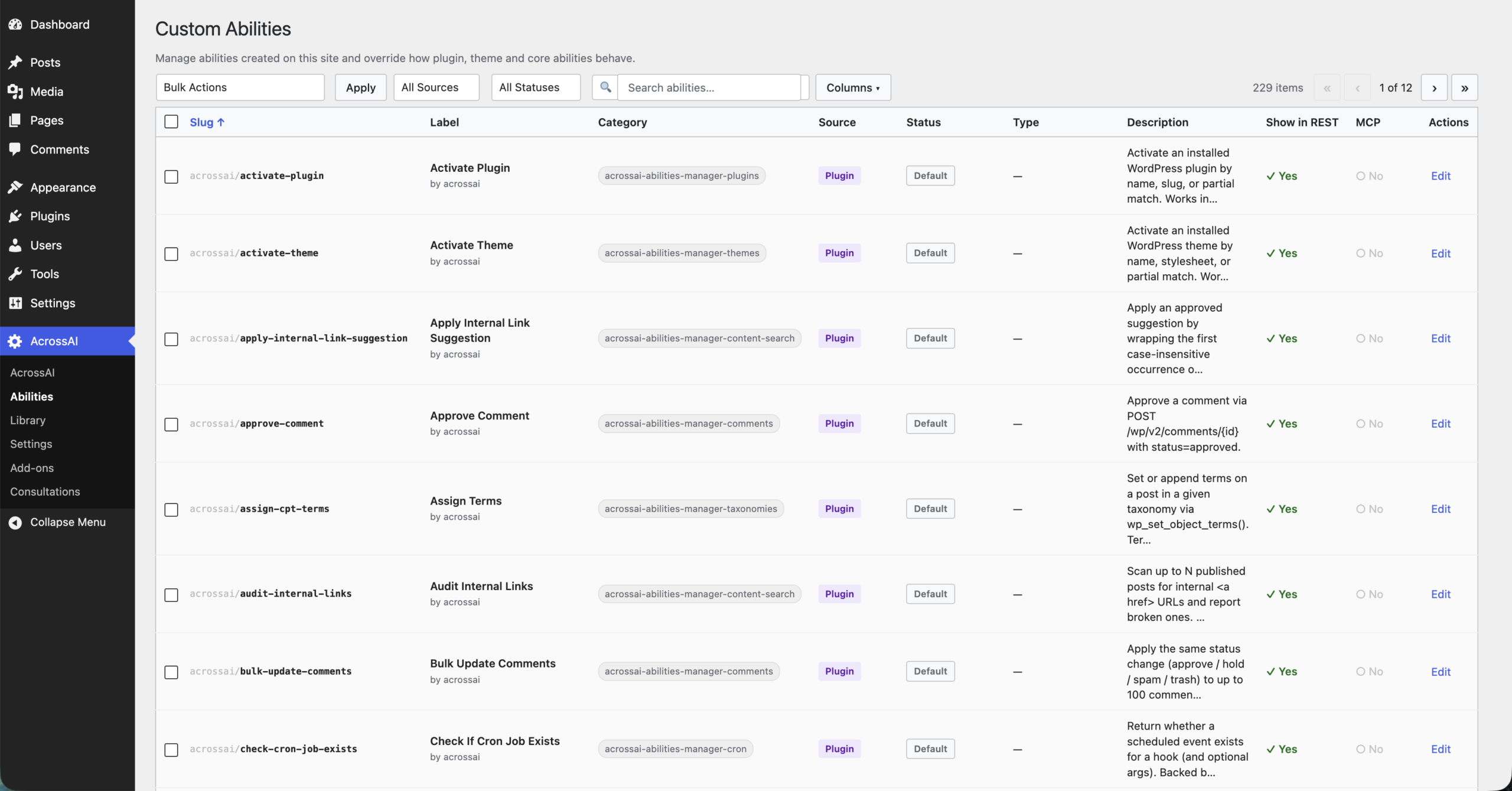Click the Tools wrench icon
1512x791 pixels.
click(x=15, y=274)
